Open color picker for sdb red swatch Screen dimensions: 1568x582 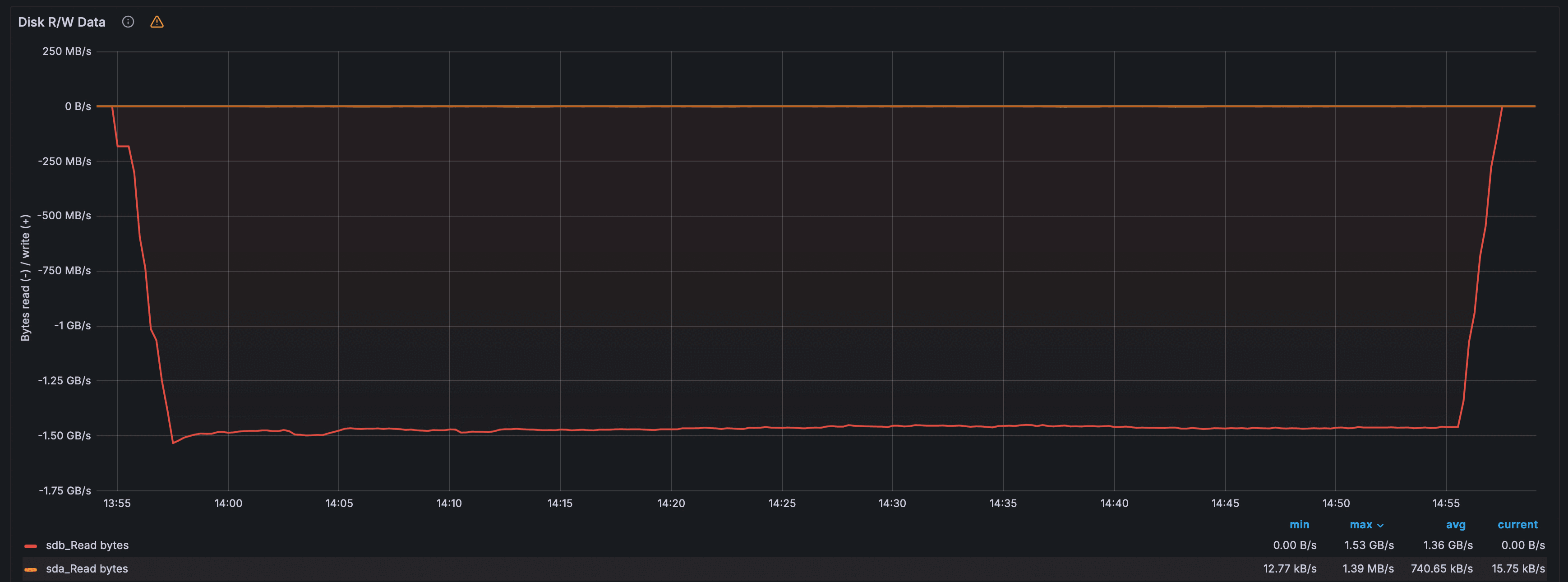(x=30, y=545)
